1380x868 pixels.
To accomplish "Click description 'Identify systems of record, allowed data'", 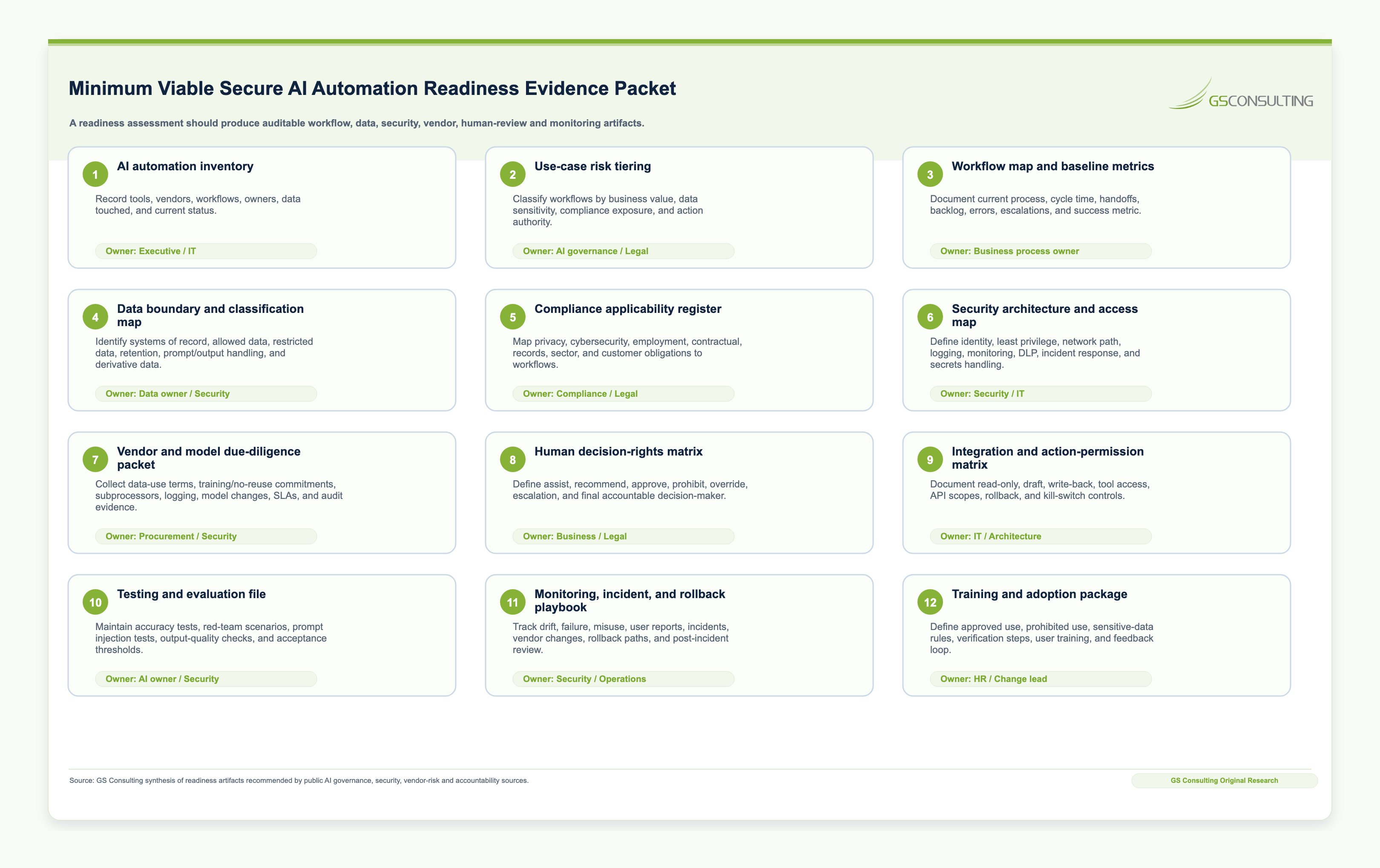I will tap(204, 353).
